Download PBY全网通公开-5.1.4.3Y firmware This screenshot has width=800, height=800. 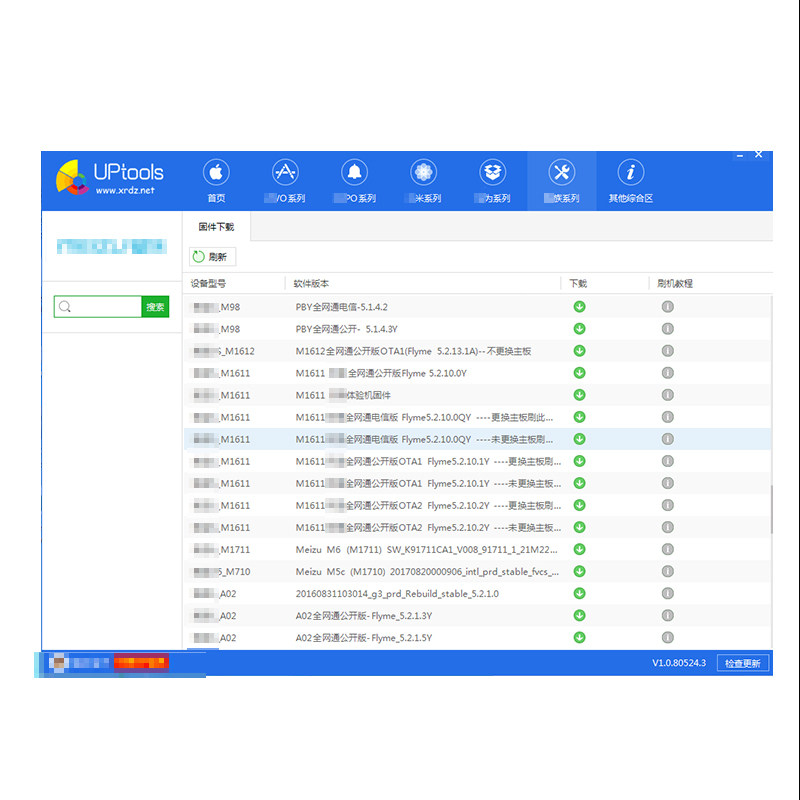click(x=579, y=329)
